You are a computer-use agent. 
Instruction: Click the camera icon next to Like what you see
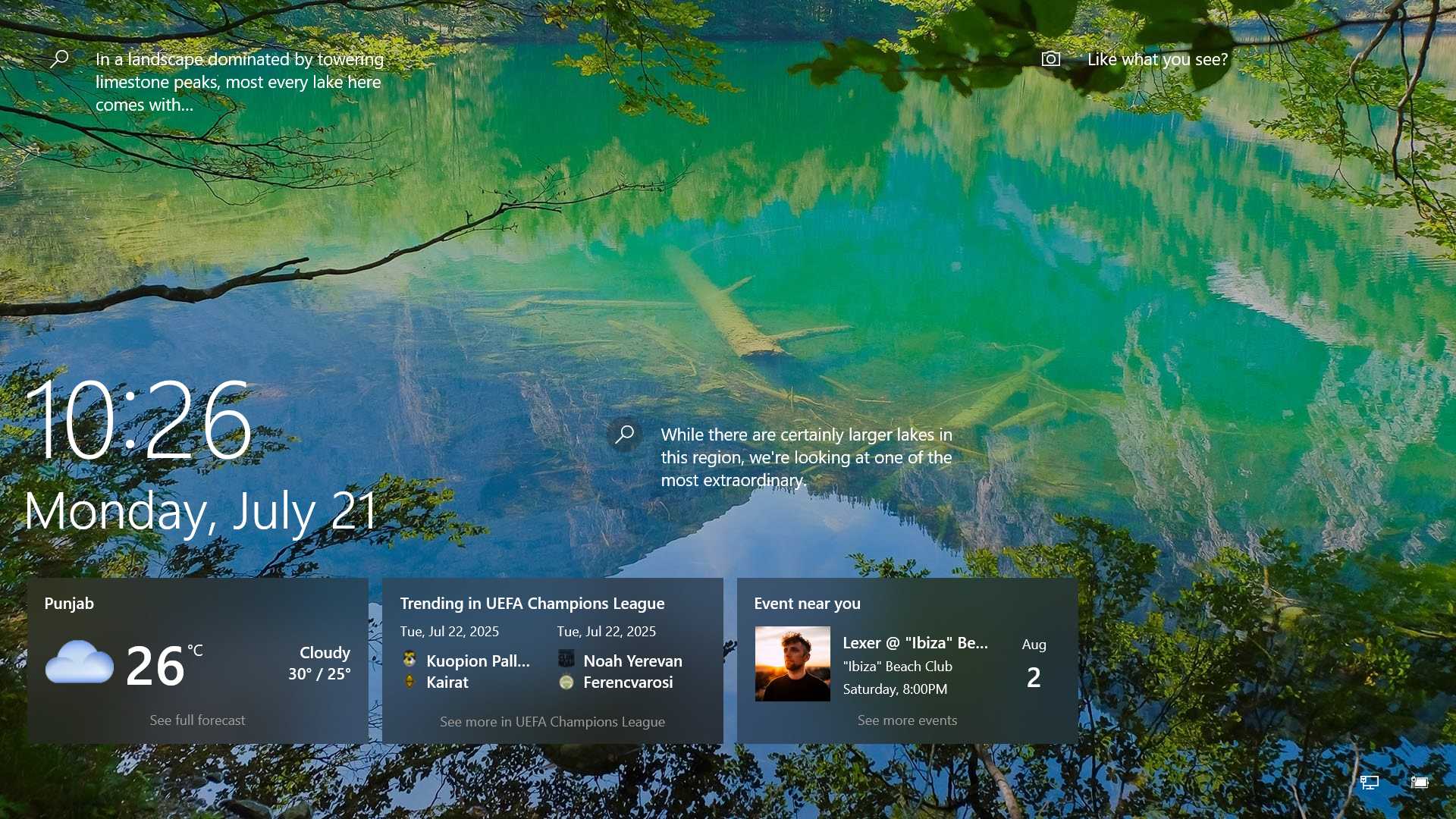point(1050,59)
